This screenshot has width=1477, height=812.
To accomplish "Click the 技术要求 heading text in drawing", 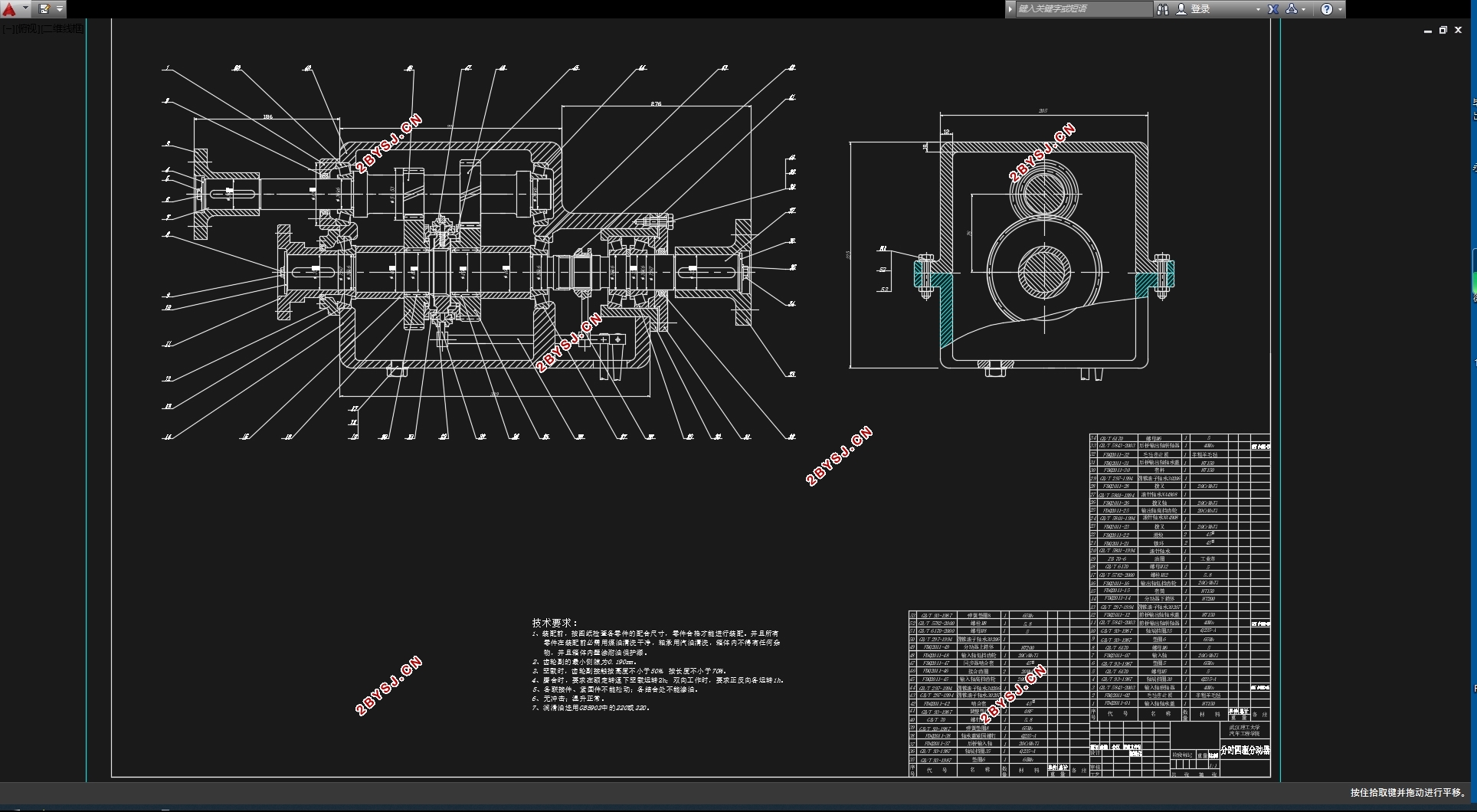I will coord(555,623).
